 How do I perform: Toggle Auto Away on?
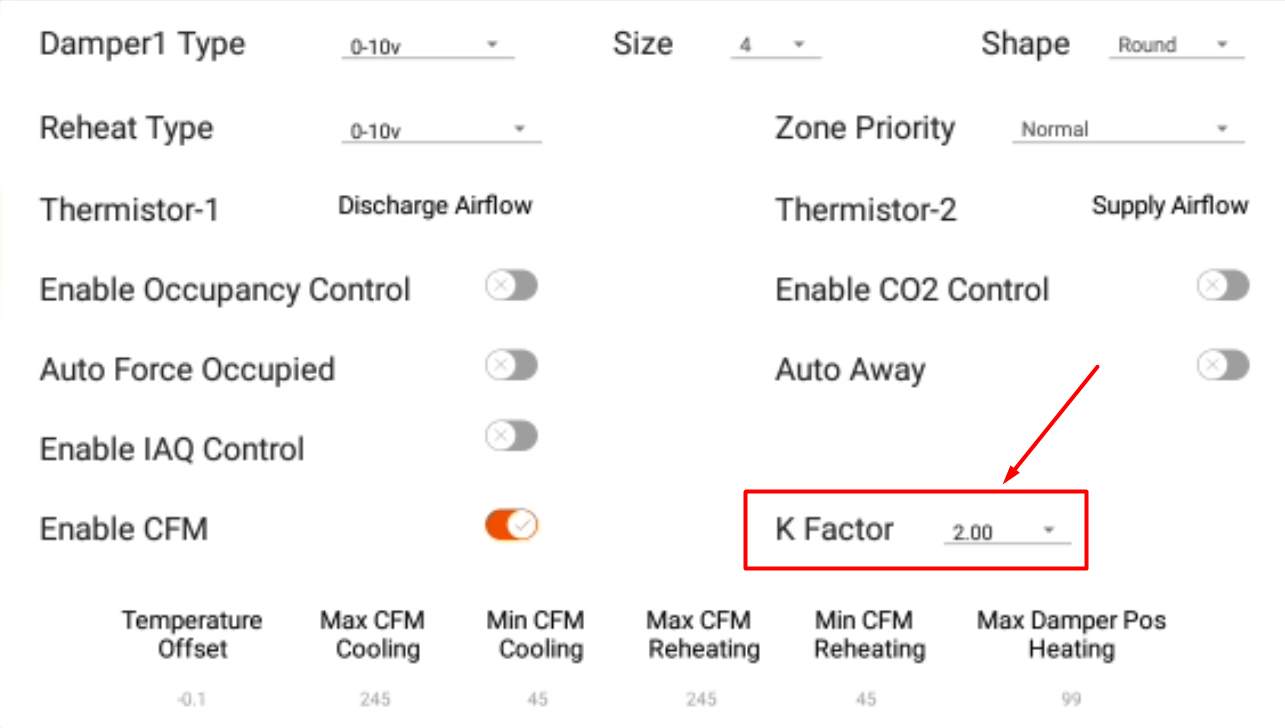pos(1222,366)
